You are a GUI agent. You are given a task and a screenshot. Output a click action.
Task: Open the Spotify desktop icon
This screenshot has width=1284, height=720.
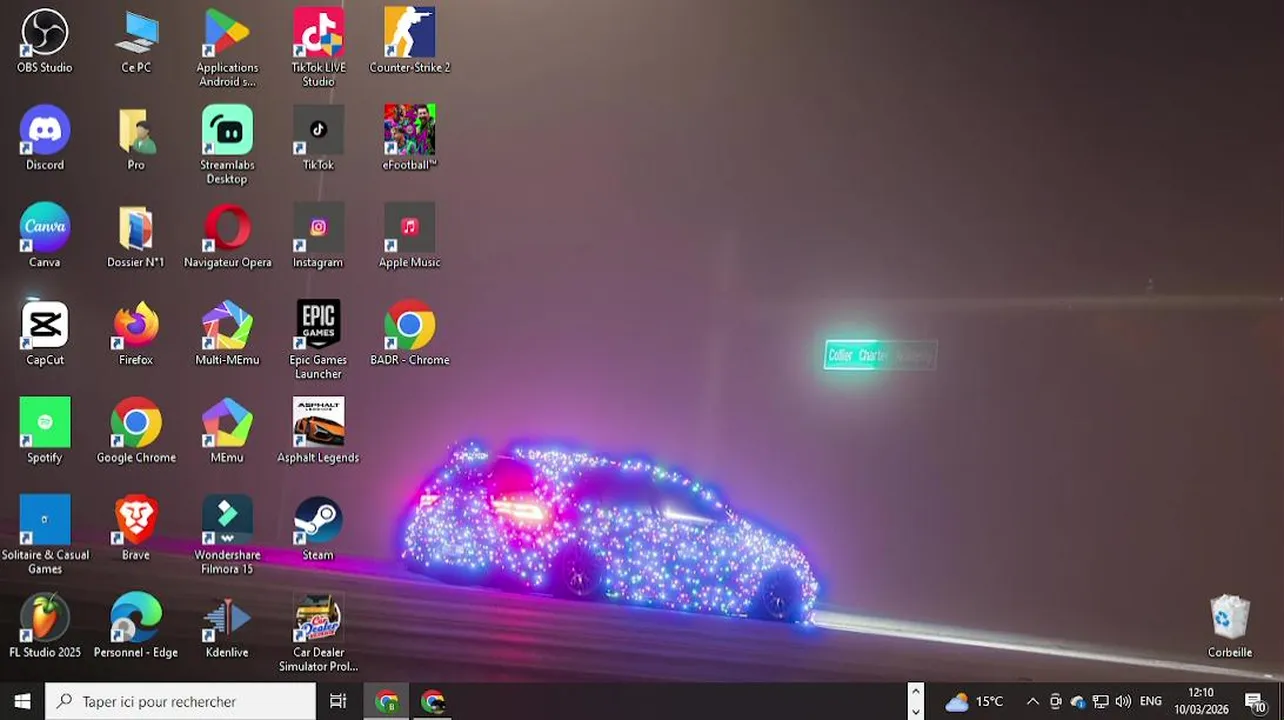point(45,430)
